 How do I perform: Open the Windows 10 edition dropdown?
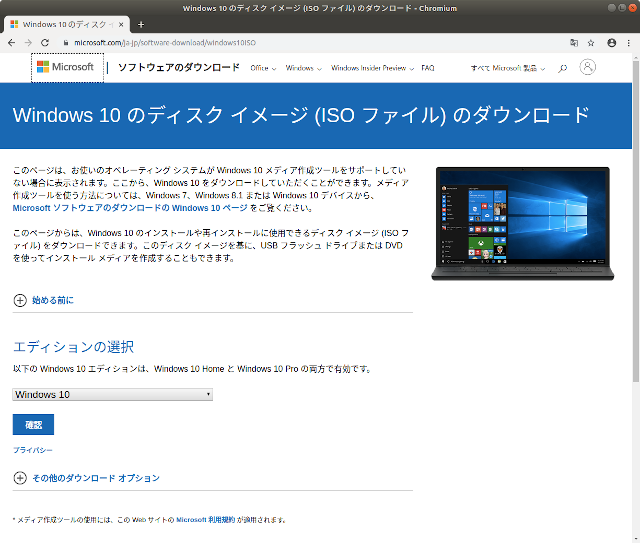click(x=113, y=394)
